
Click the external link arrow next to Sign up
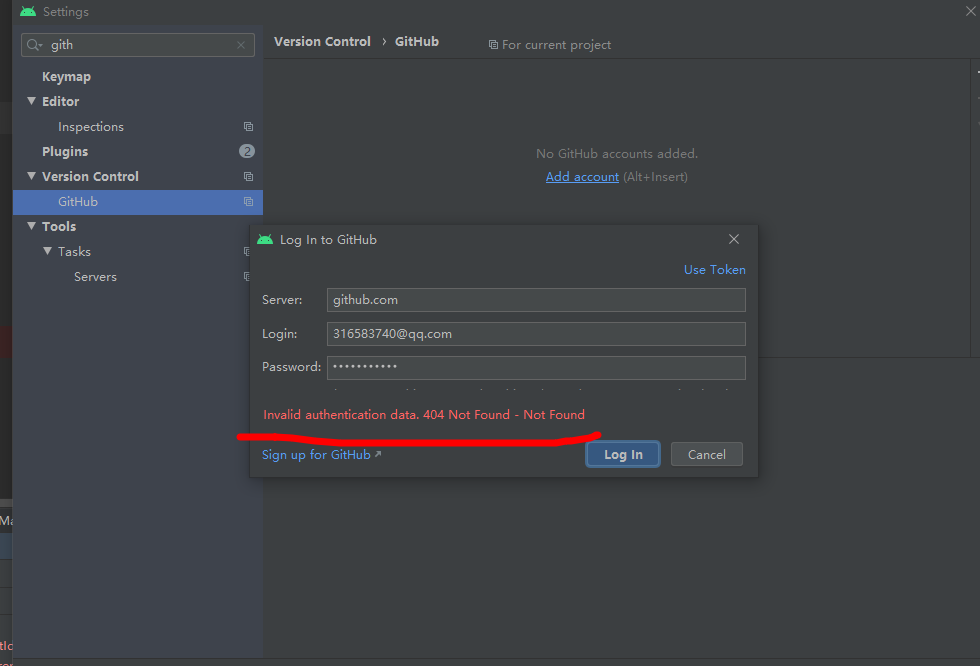coord(378,454)
